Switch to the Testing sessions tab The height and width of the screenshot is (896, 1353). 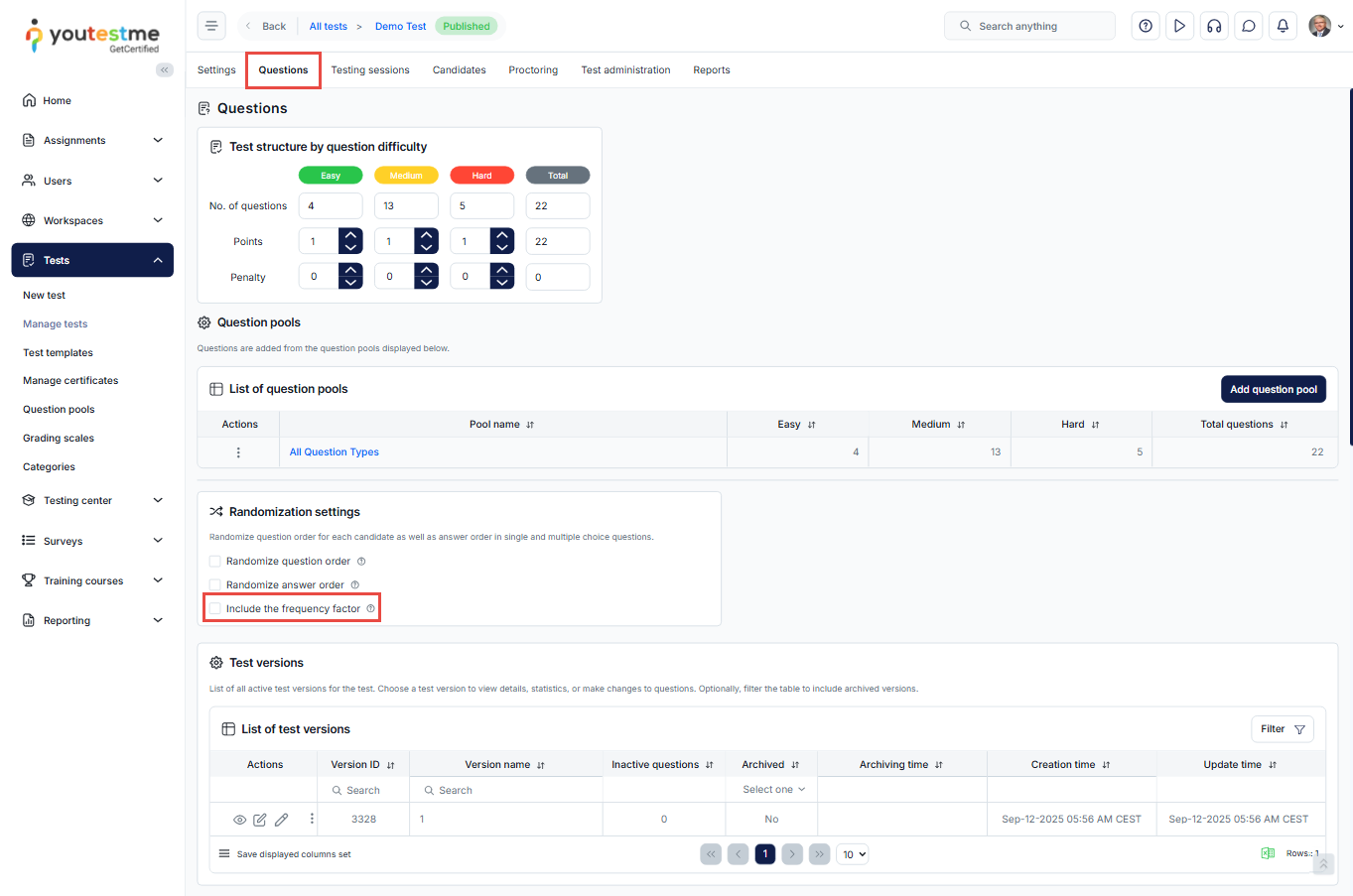point(369,70)
